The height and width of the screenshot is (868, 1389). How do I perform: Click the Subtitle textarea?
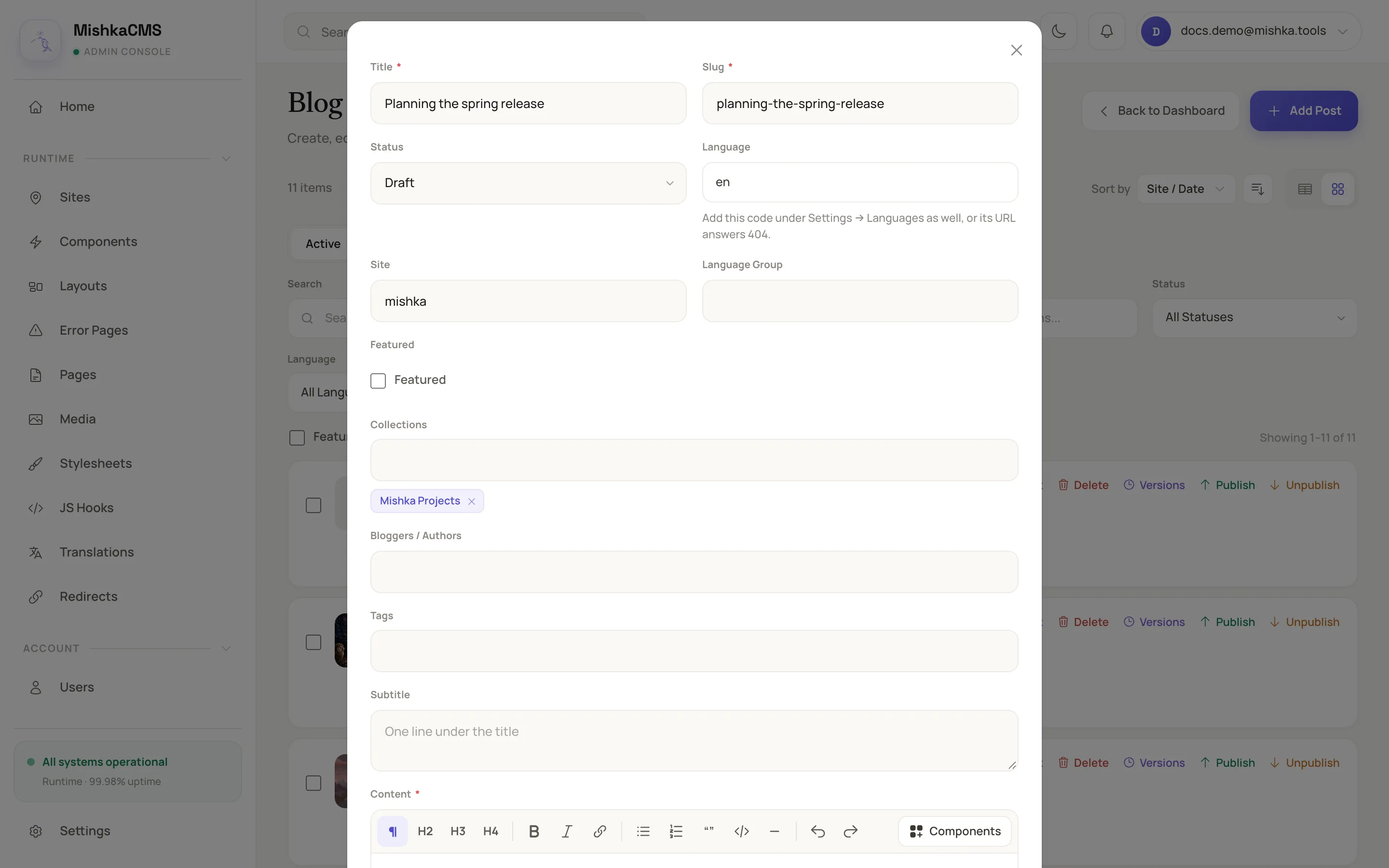pyautogui.click(x=694, y=741)
